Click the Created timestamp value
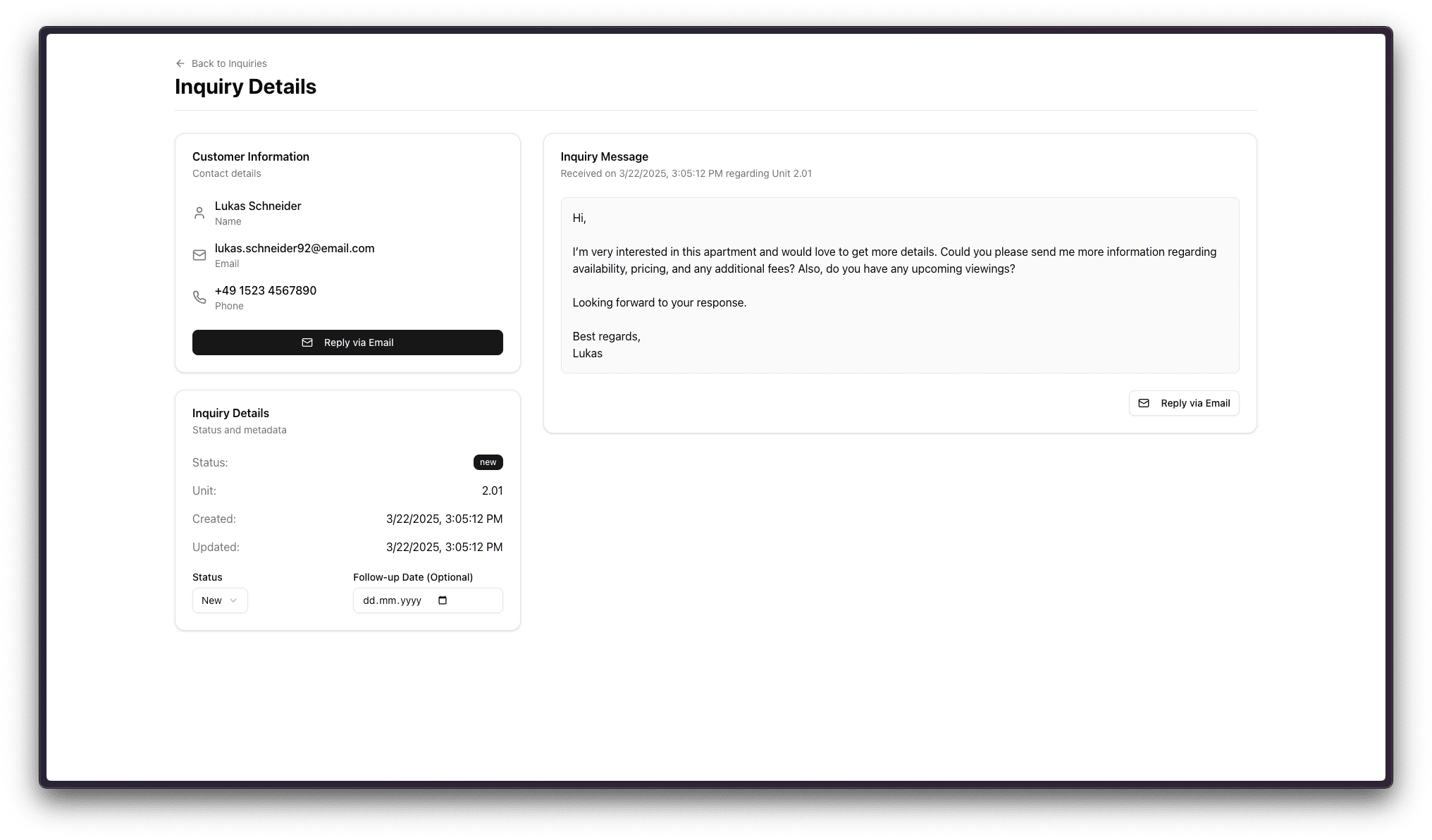Viewport: 1432px width, 840px height. tap(444, 519)
